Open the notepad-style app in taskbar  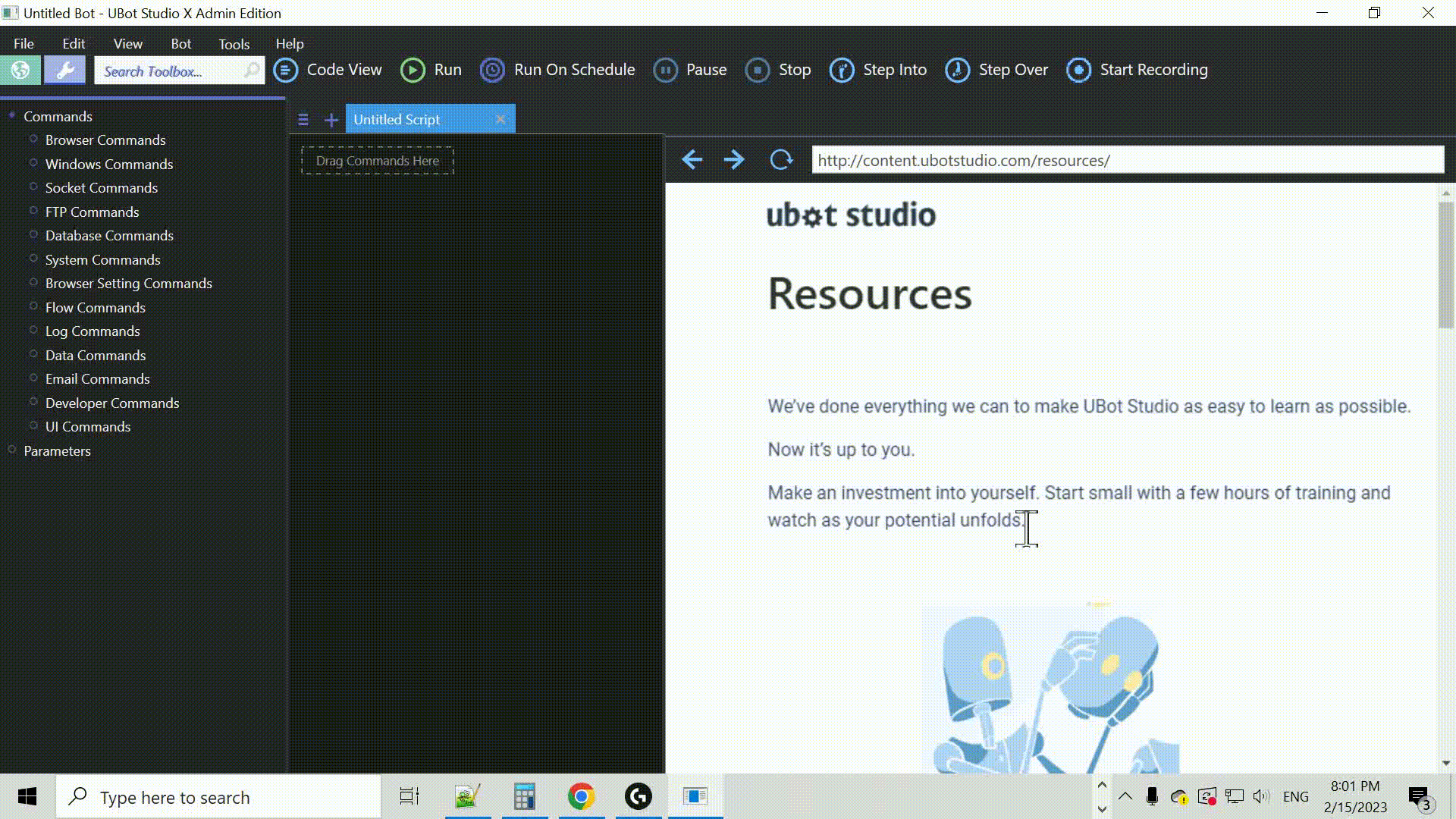467,796
